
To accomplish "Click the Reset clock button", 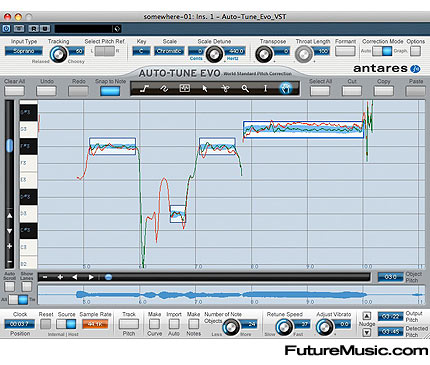I will click(x=45, y=324).
